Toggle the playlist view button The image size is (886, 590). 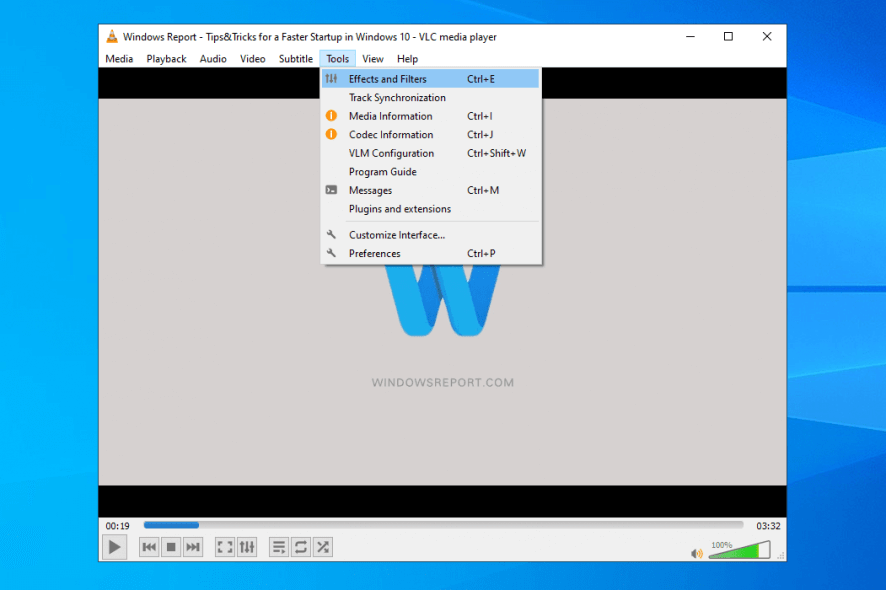[279, 547]
